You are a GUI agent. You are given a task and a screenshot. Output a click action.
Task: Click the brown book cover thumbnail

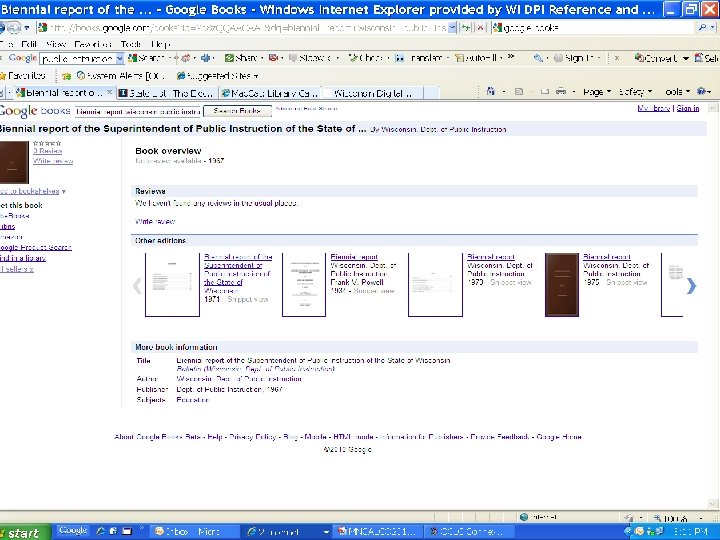tap(14, 162)
